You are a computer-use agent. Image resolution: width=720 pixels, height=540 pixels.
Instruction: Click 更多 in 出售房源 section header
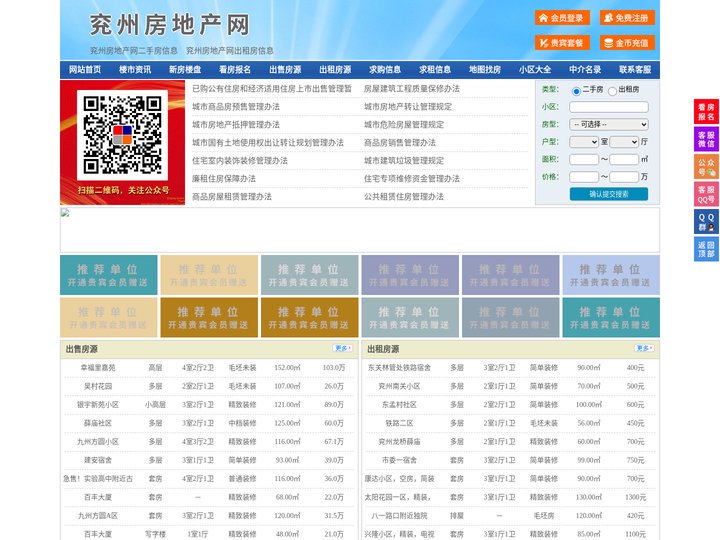coord(343,349)
